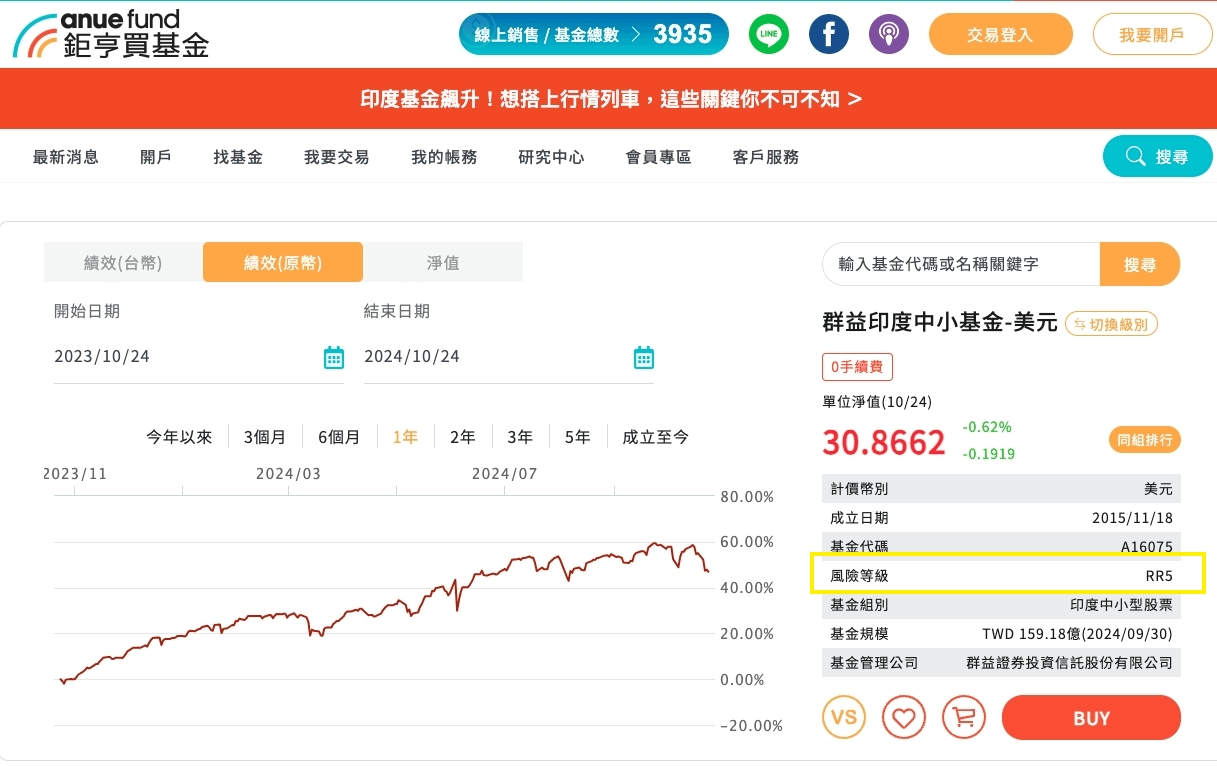Screen dimensions: 1217x766
Task: Click the inception date 2015/11/18
Action: (x=1133, y=518)
